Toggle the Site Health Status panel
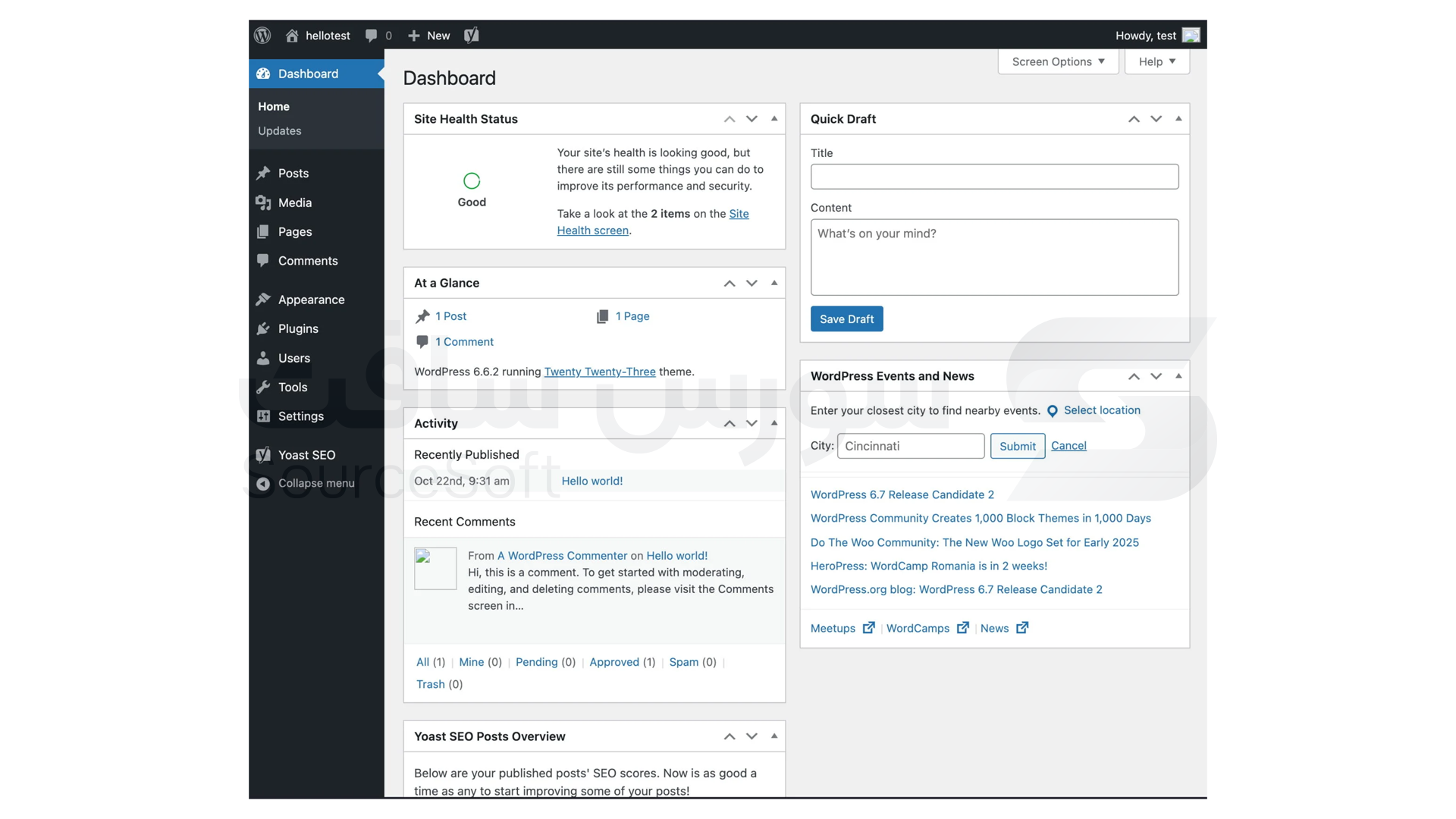The width and height of the screenshot is (1456, 819). [x=774, y=119]
